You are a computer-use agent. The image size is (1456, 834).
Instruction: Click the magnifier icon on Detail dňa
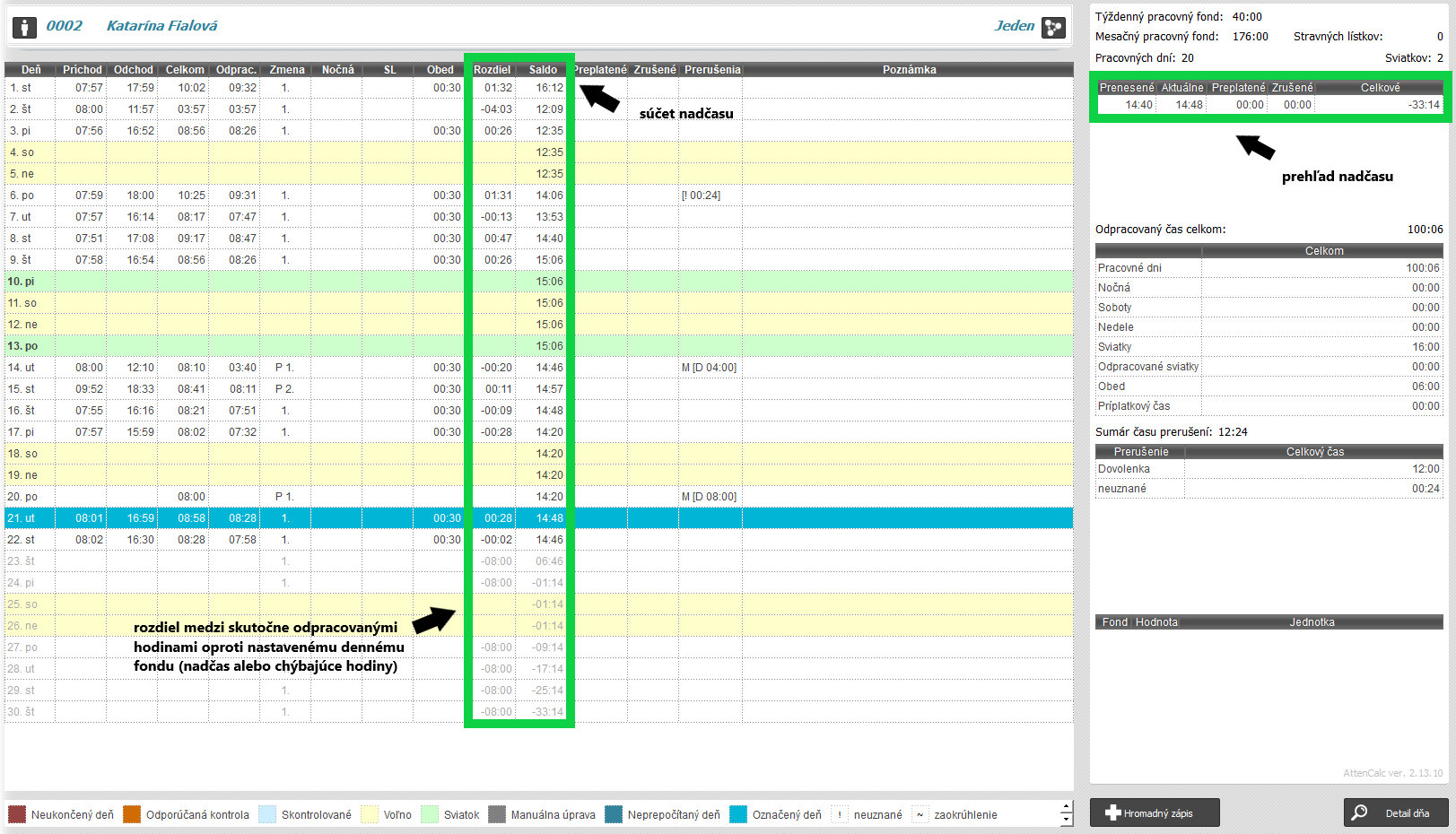click(x=1360, y=812)
